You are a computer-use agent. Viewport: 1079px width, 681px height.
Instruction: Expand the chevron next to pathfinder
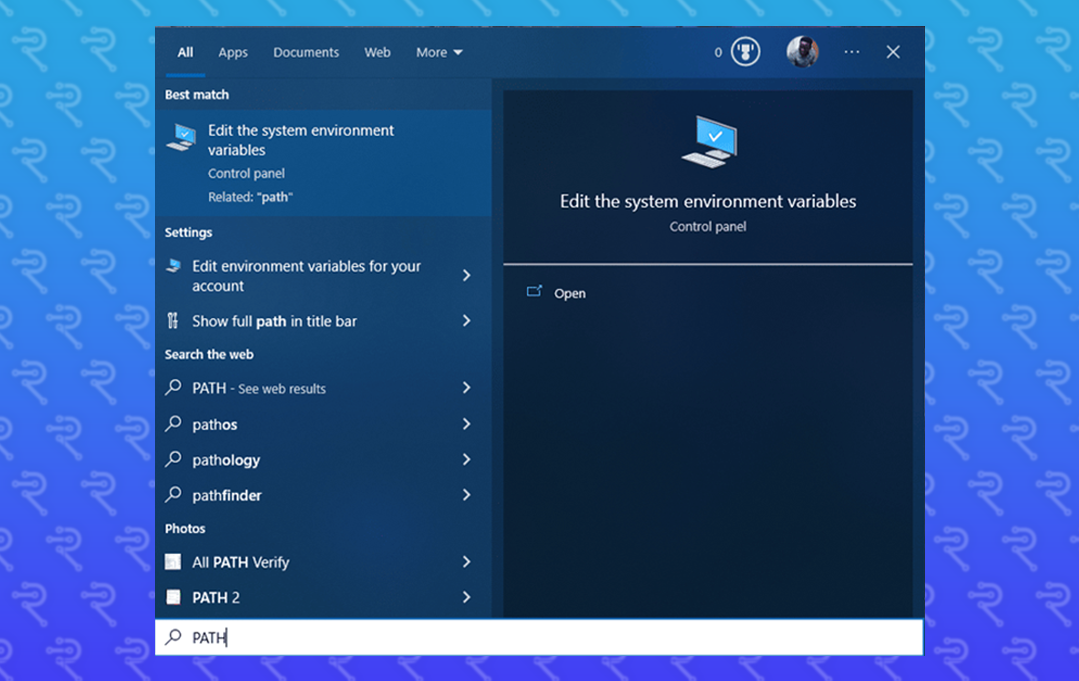(466, 495)
